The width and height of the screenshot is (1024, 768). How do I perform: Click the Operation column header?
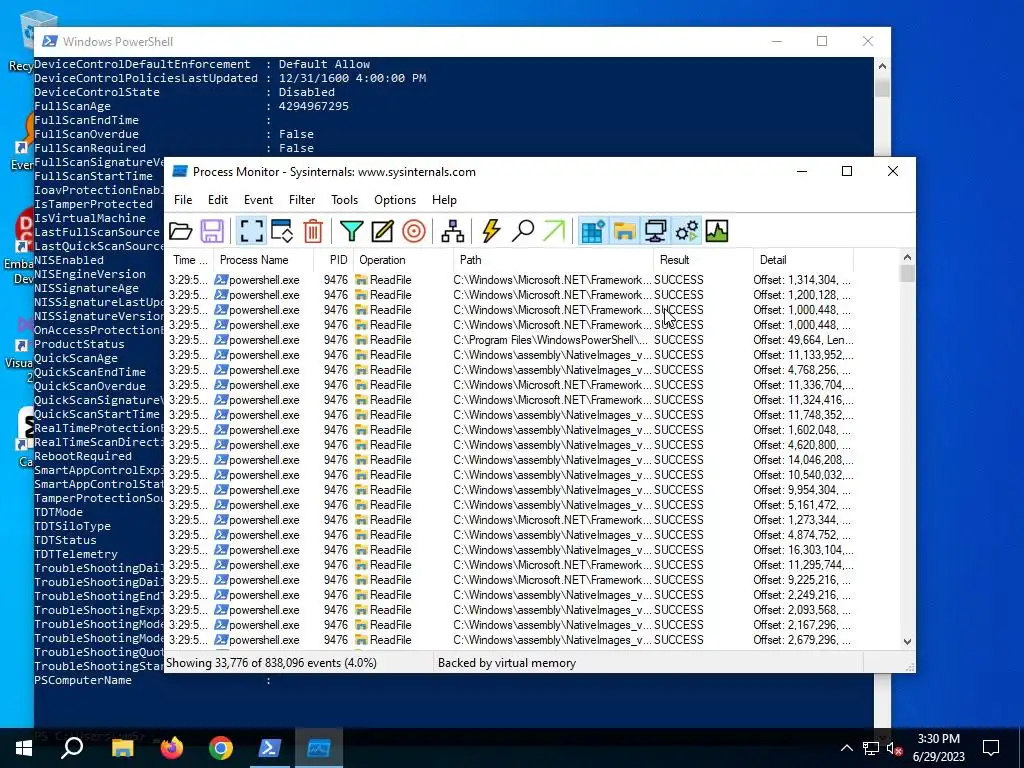coord(403,260)
